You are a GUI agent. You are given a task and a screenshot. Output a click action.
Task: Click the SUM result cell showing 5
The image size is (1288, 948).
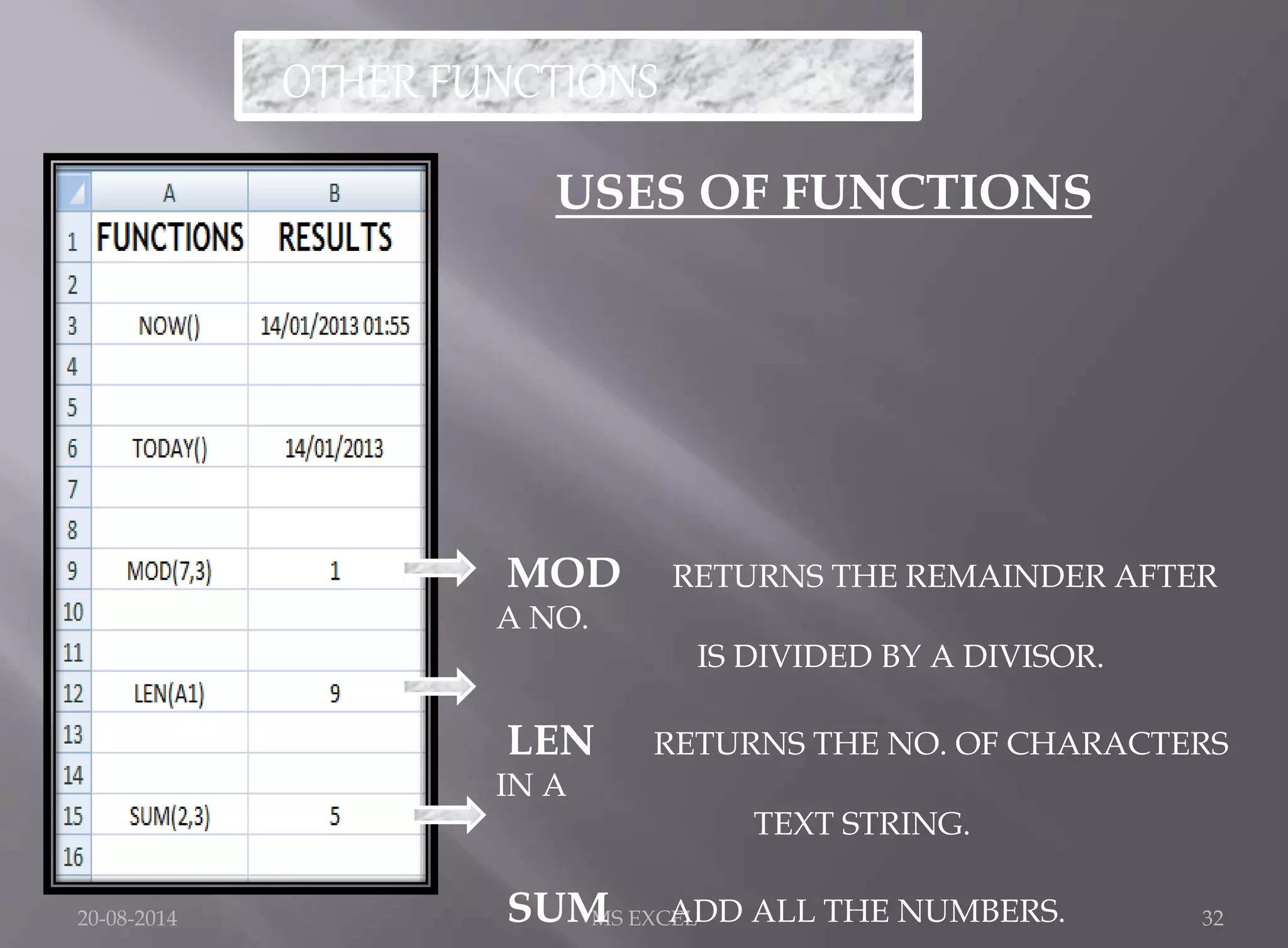tap(335, 815)
